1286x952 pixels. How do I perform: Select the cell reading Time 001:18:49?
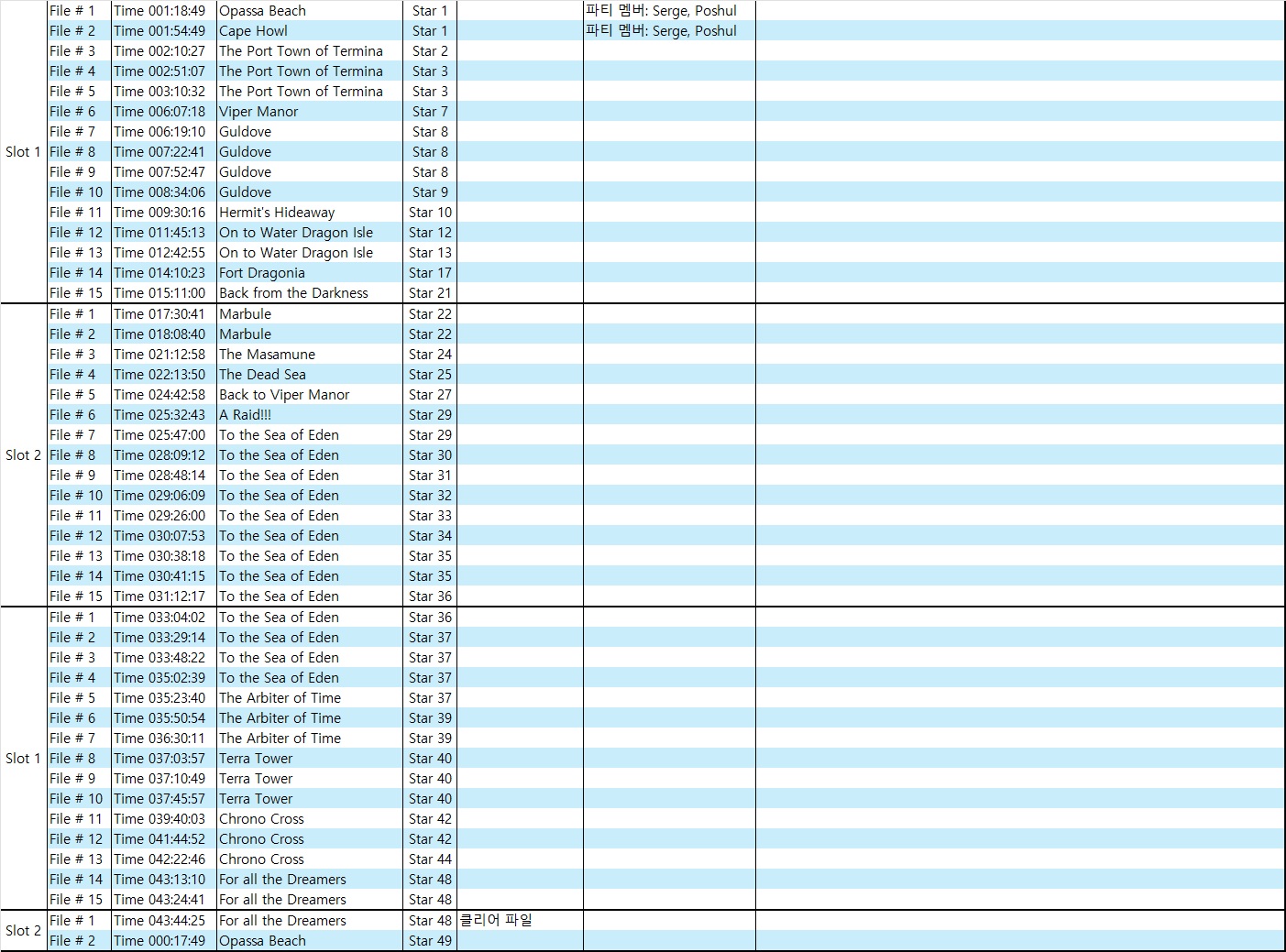pos(164,11)
